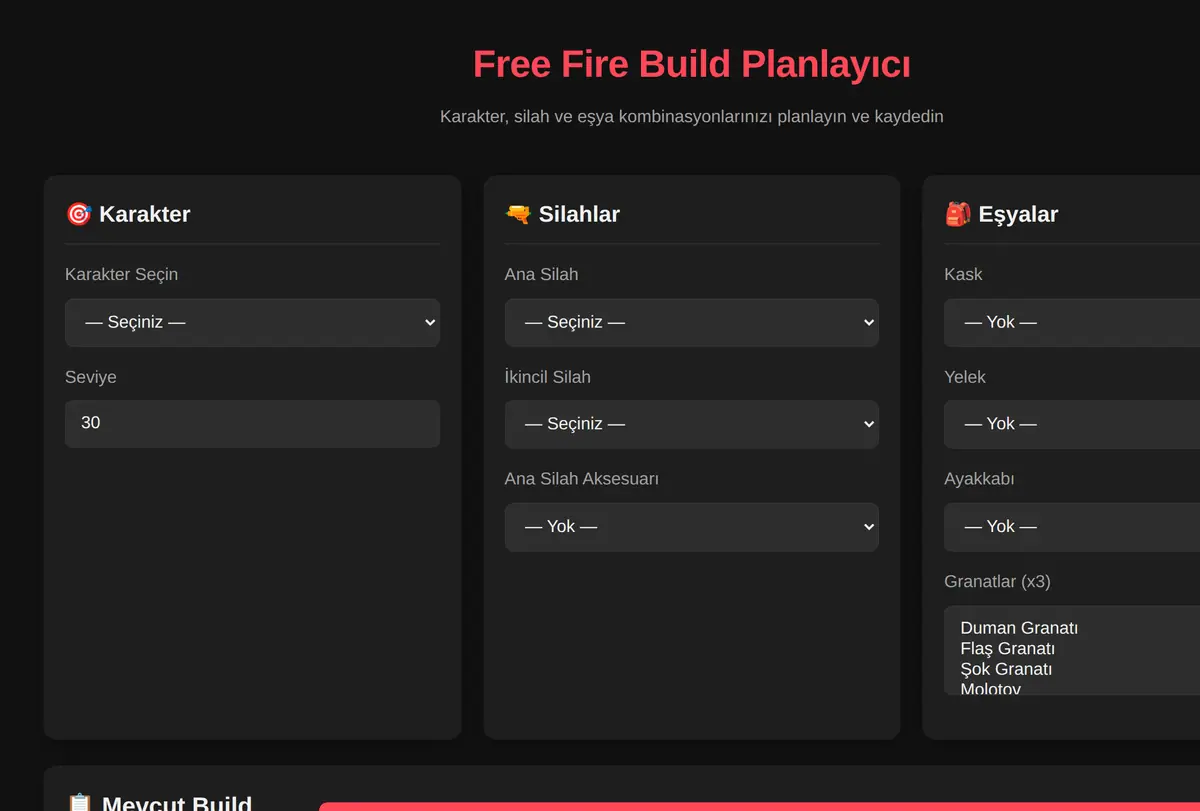Open the Yelek dropdown

[x=1072, y=424]
